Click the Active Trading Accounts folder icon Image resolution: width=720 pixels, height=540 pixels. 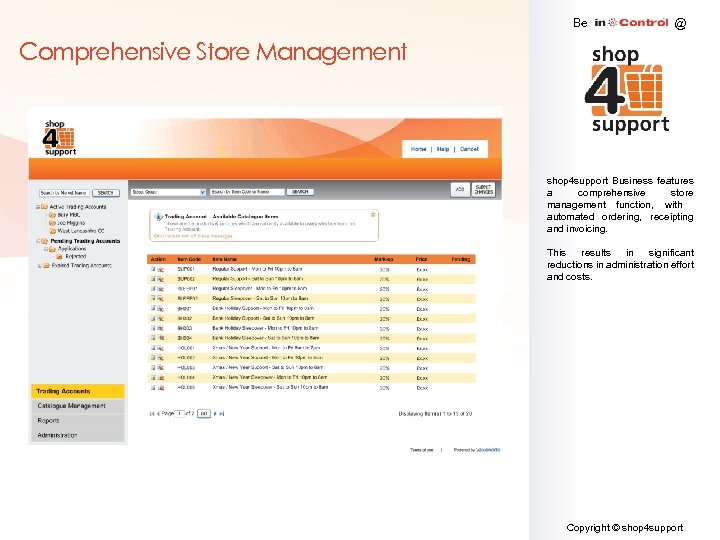coord(45,207)
